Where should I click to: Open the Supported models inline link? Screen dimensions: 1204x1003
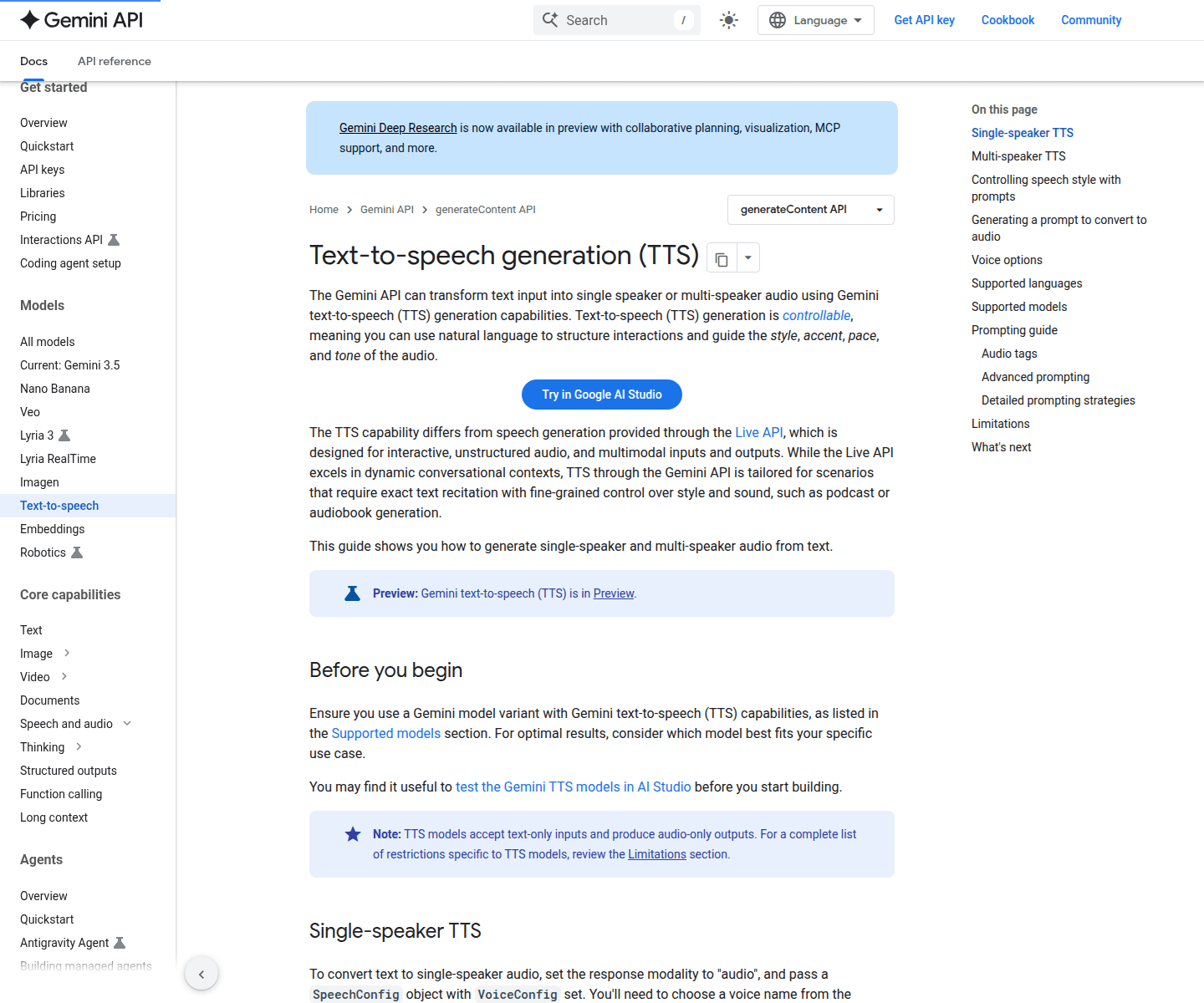[386, 733]
